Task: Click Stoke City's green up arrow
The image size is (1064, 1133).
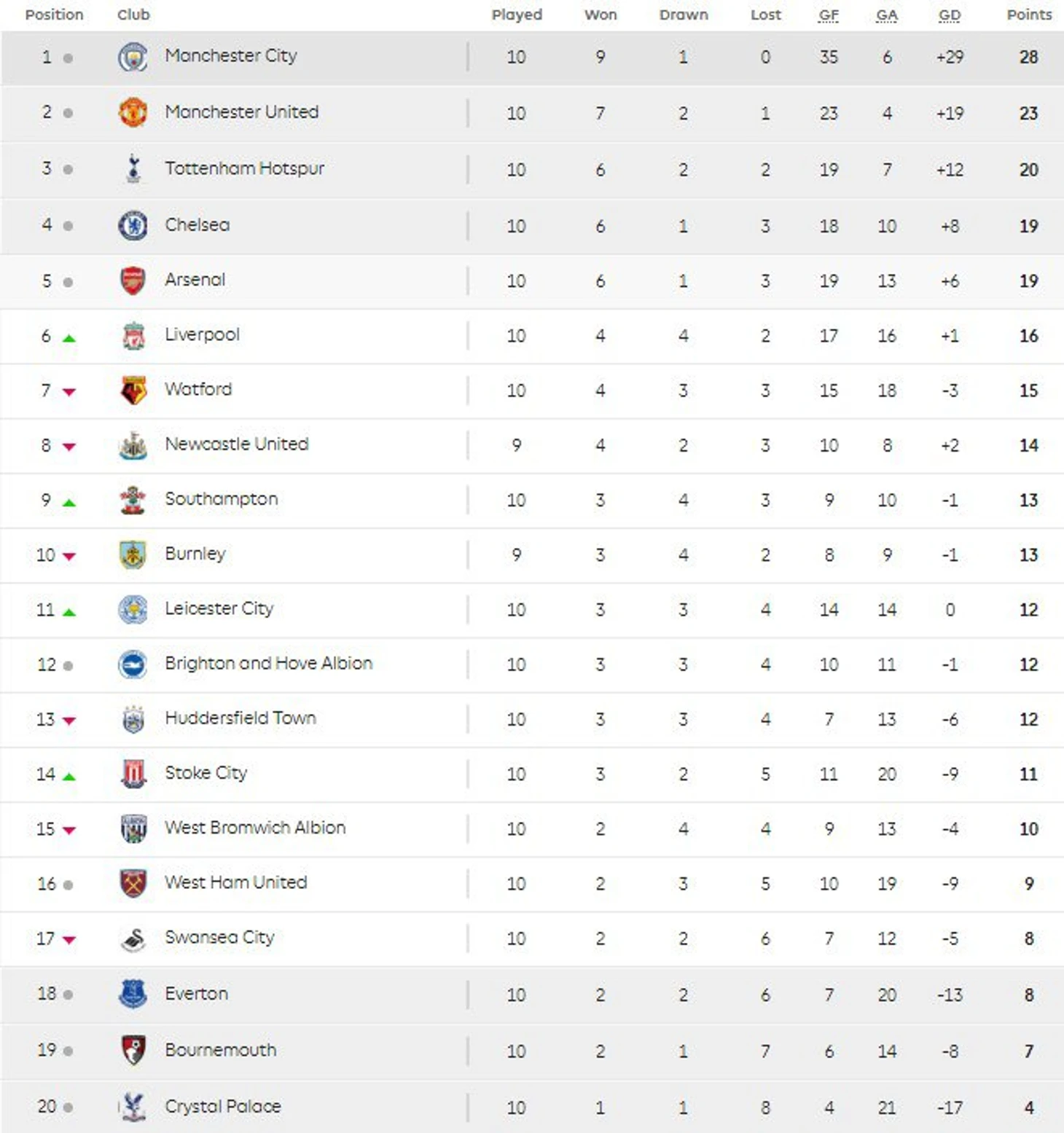Action: coord(69,777)
